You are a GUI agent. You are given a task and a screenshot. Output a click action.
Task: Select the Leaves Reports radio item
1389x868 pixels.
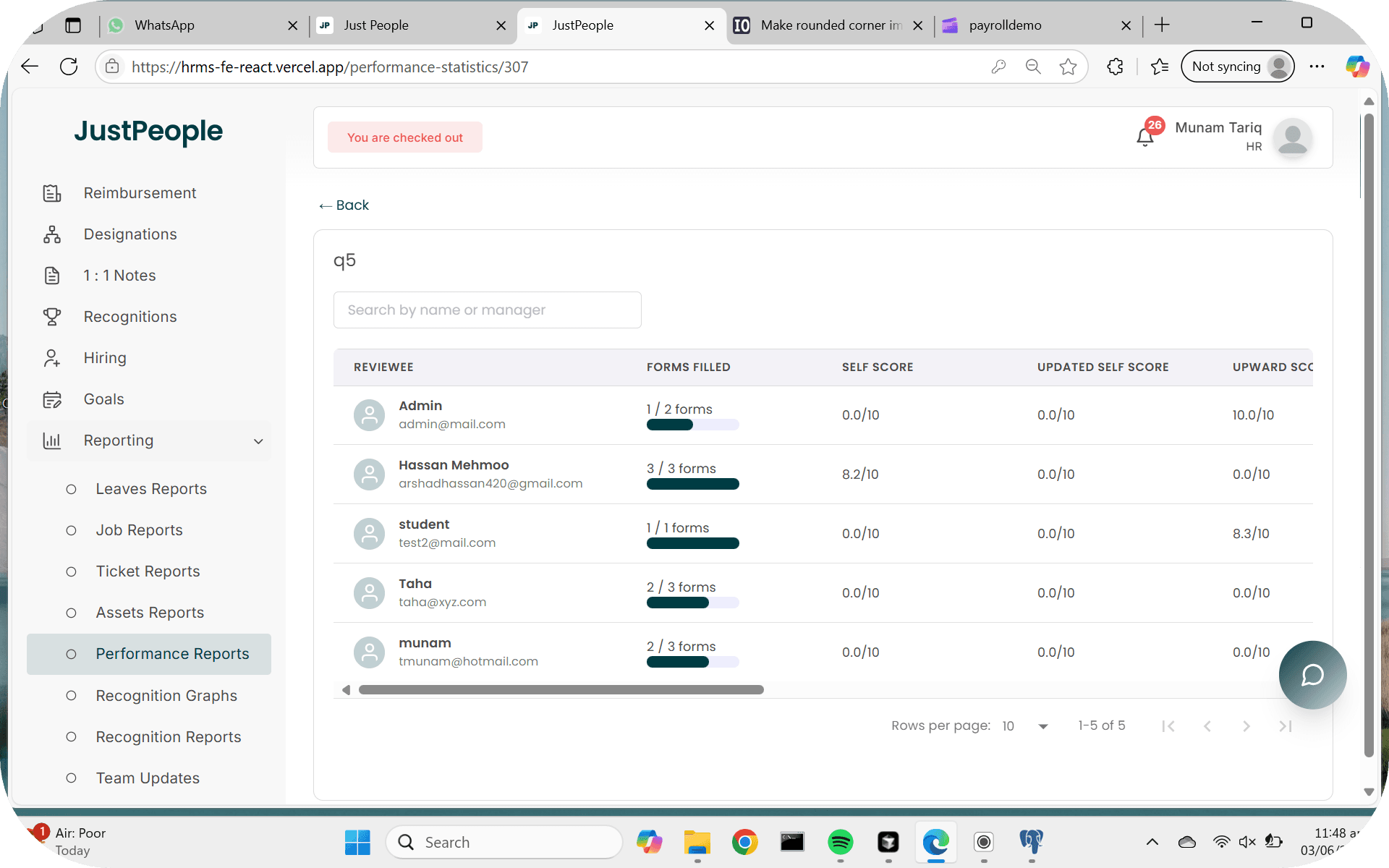pos(71,489)
